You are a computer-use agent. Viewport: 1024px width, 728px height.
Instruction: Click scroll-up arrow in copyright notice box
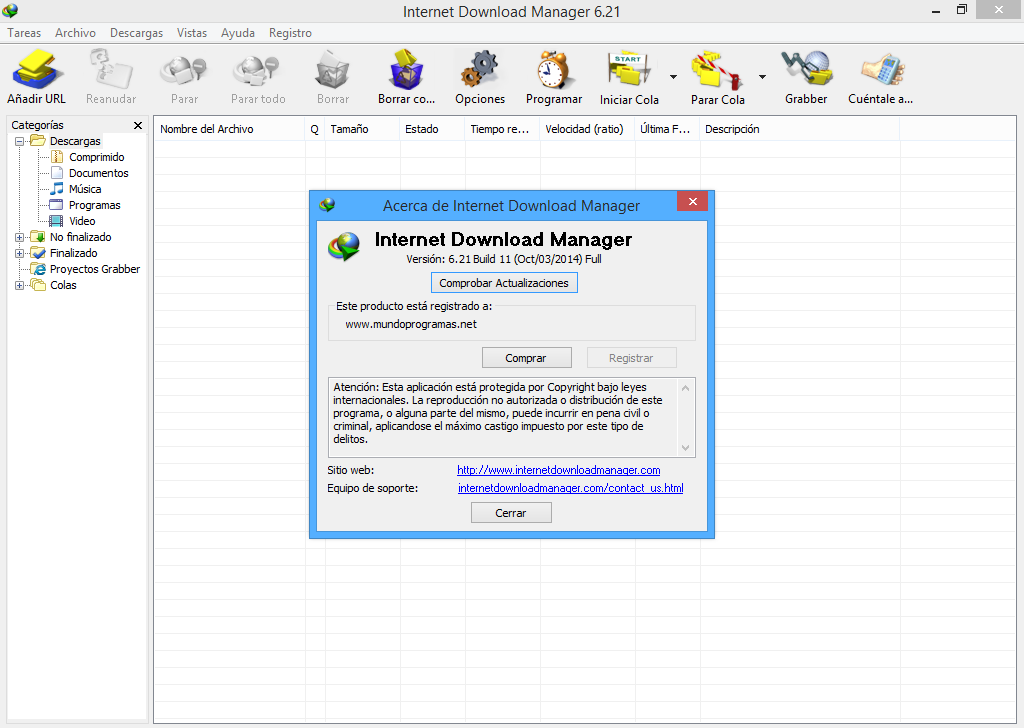685,388
